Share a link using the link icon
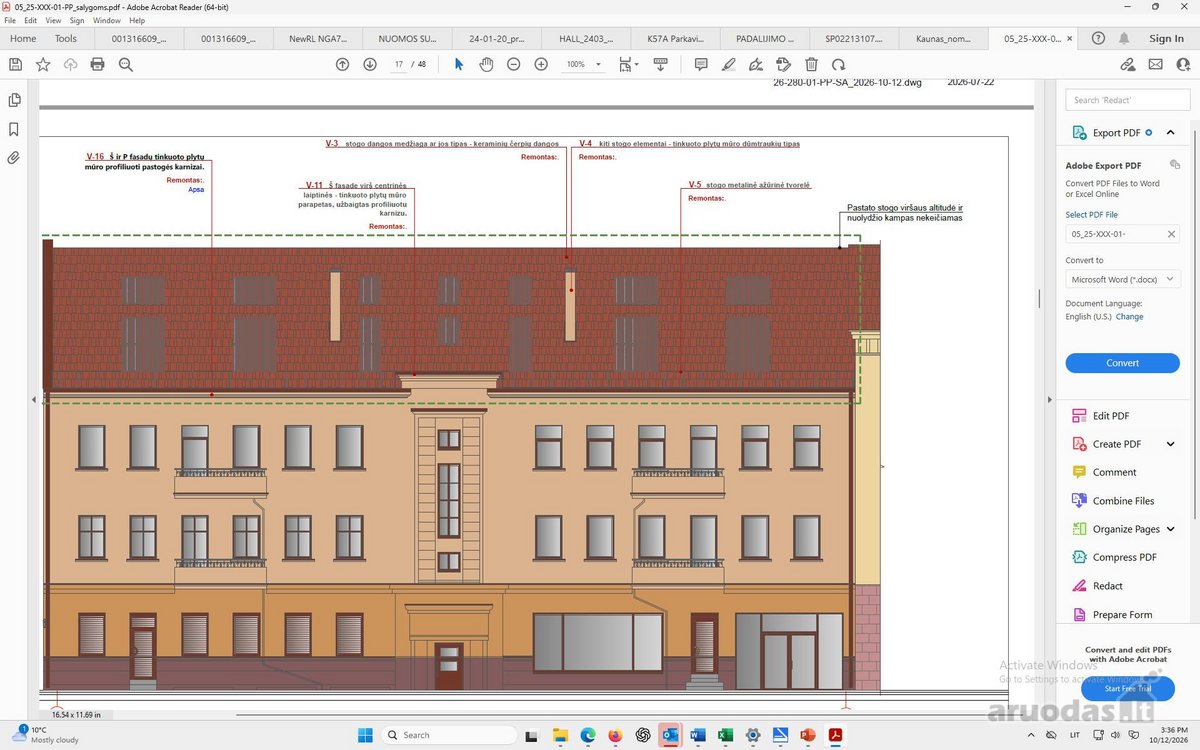 [1128, 64]
